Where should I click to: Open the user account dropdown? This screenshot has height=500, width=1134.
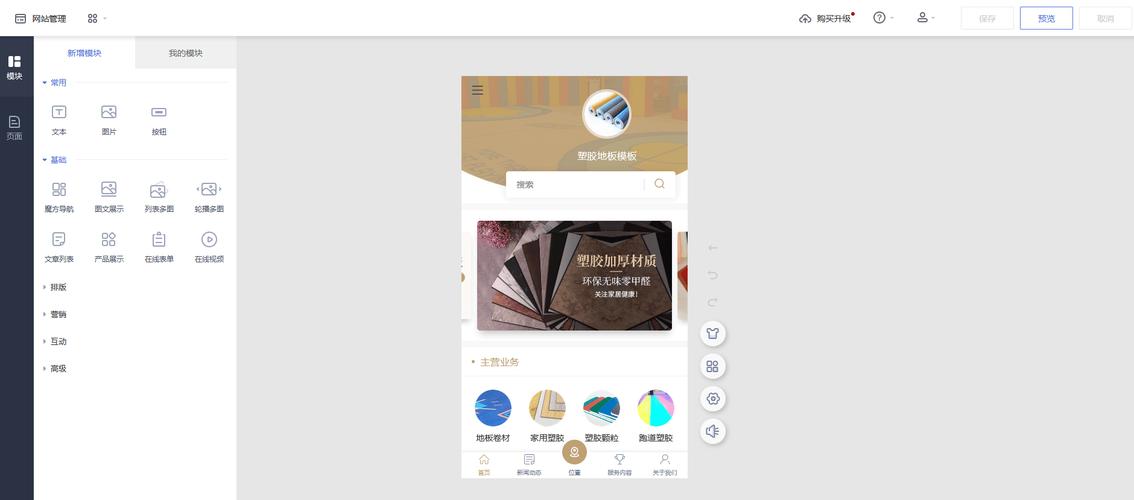coord(926,18)
